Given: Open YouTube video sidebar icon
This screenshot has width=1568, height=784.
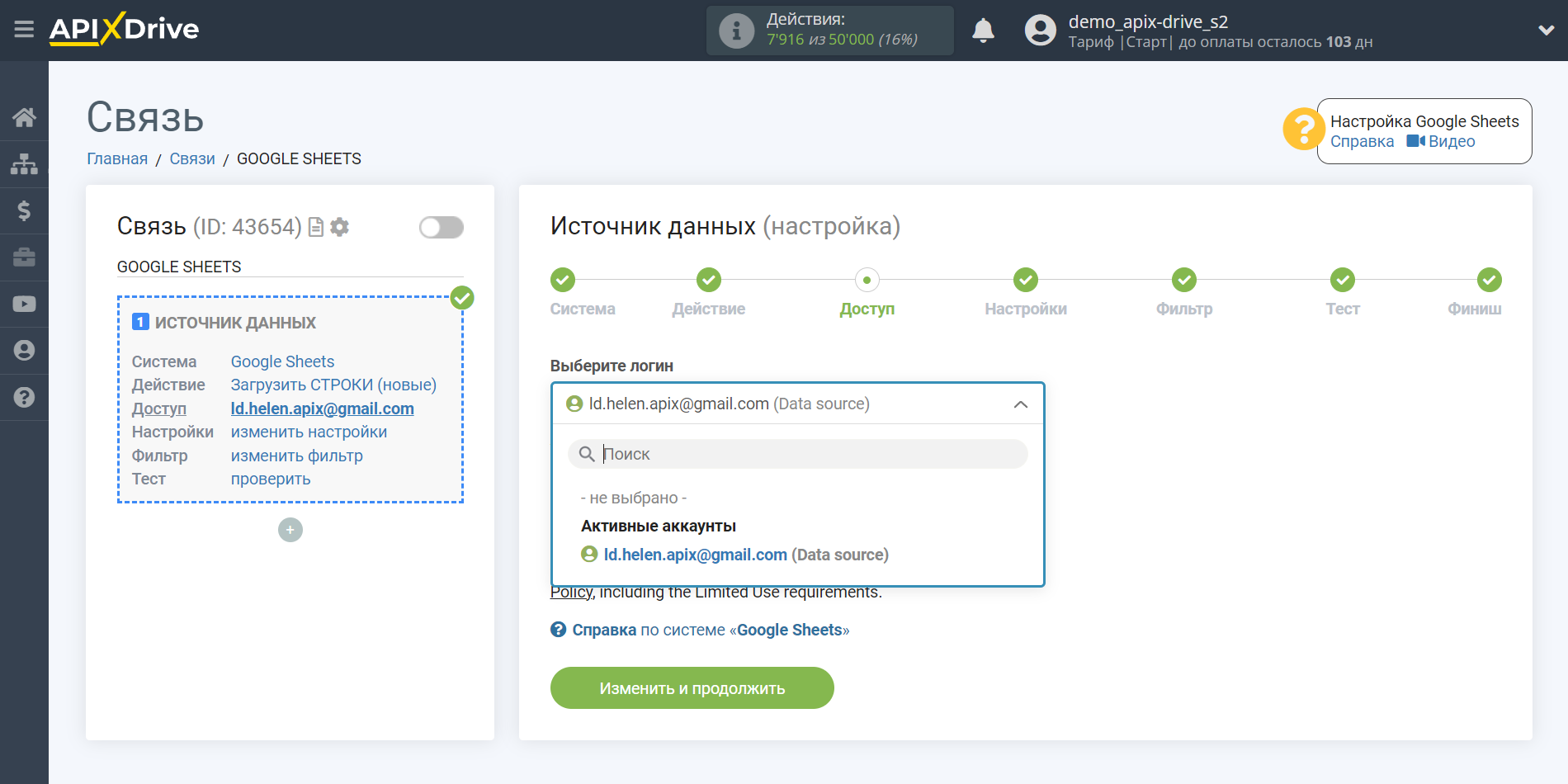Looking at the screenshot, I should [x=24, y=304].
